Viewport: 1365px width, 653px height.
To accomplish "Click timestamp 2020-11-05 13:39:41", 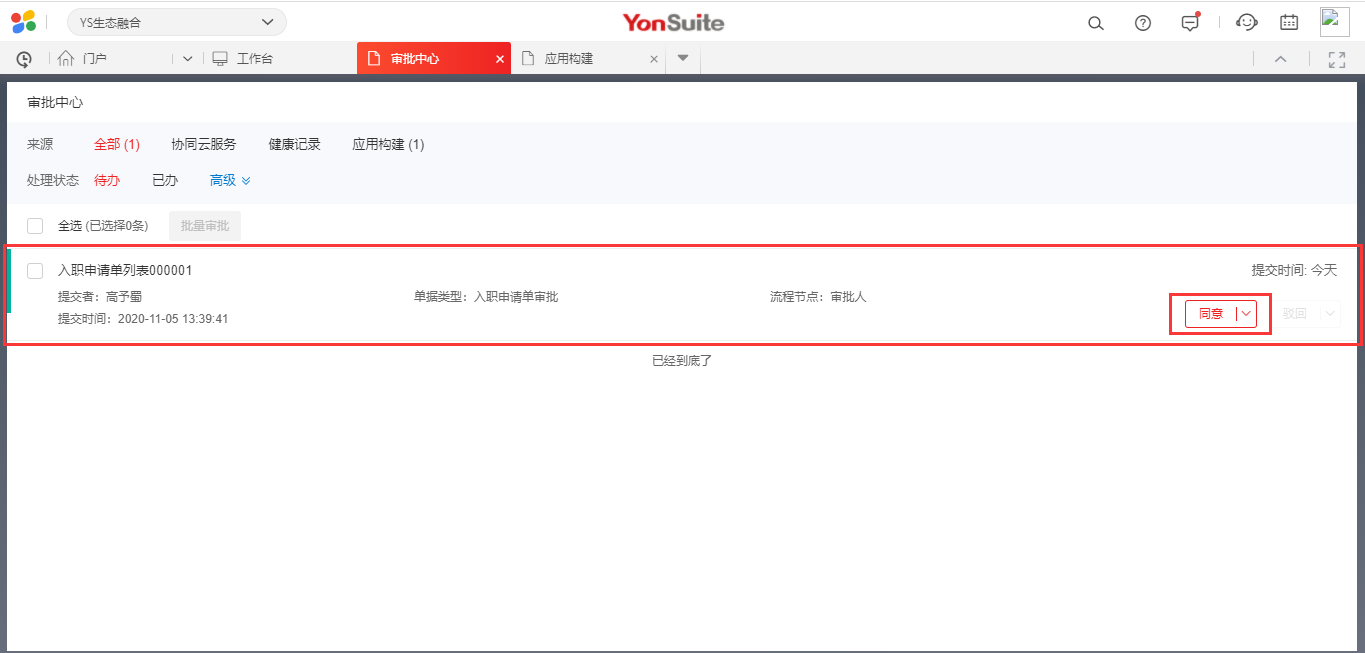I will (x=173, y=319).
